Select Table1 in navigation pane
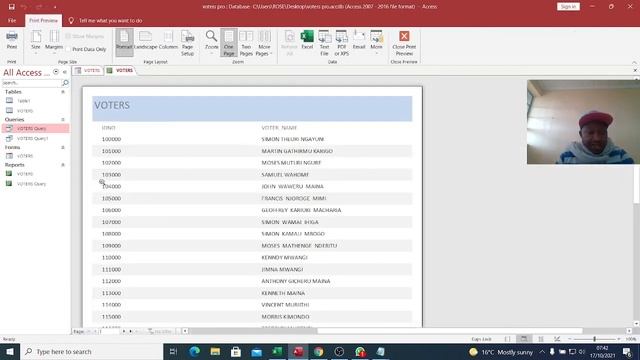Screen dimensions: 640x360 [36, 100]
